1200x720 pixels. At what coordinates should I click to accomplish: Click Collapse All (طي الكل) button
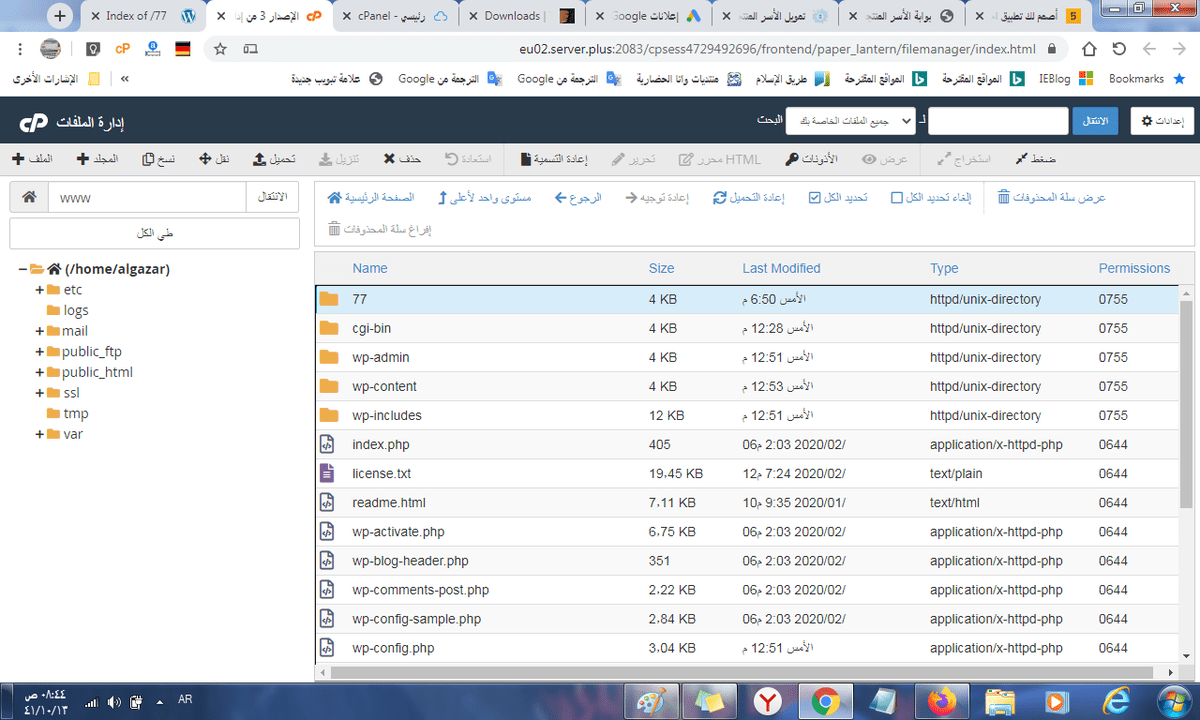pos(154,233)
